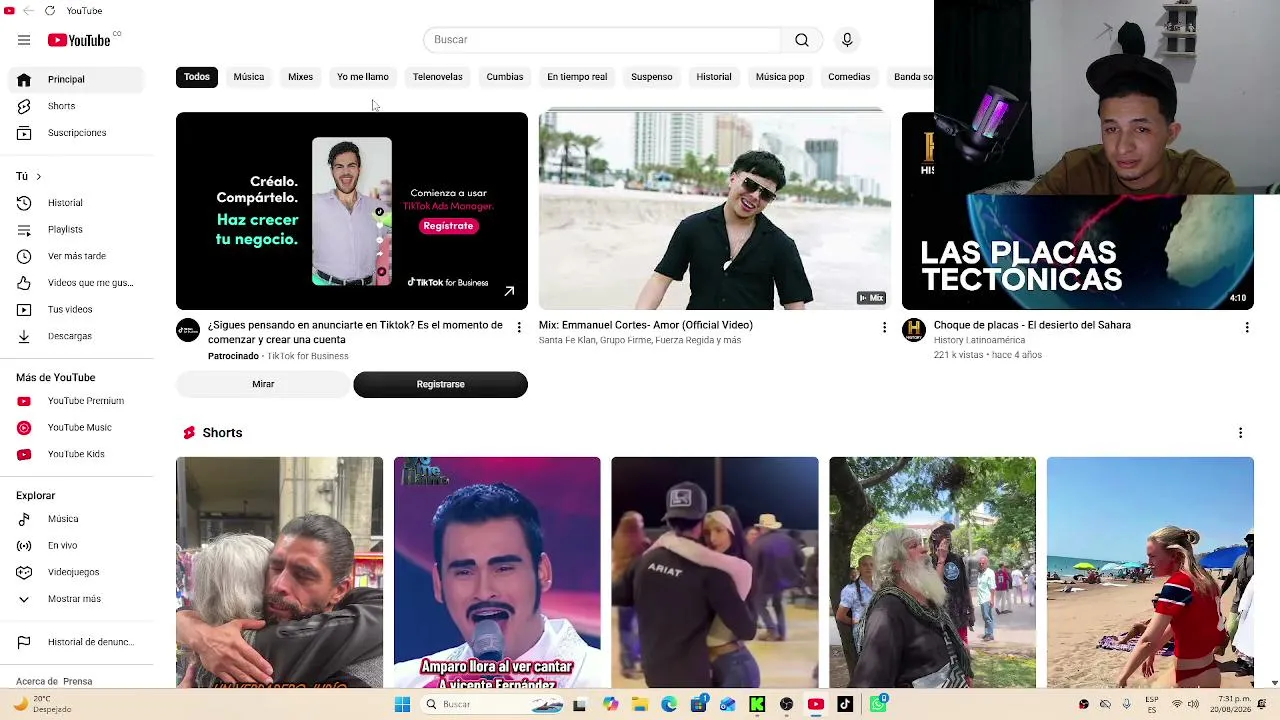
Task: Open options for TikTok ad video
Action: [x=519, y=327]
